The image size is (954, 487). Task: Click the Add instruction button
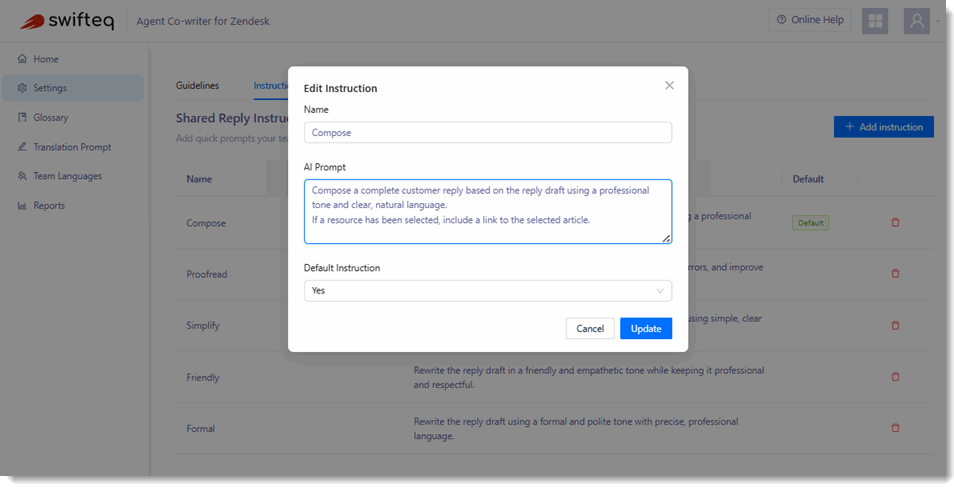pyautogui.click(x=883, y=127)
